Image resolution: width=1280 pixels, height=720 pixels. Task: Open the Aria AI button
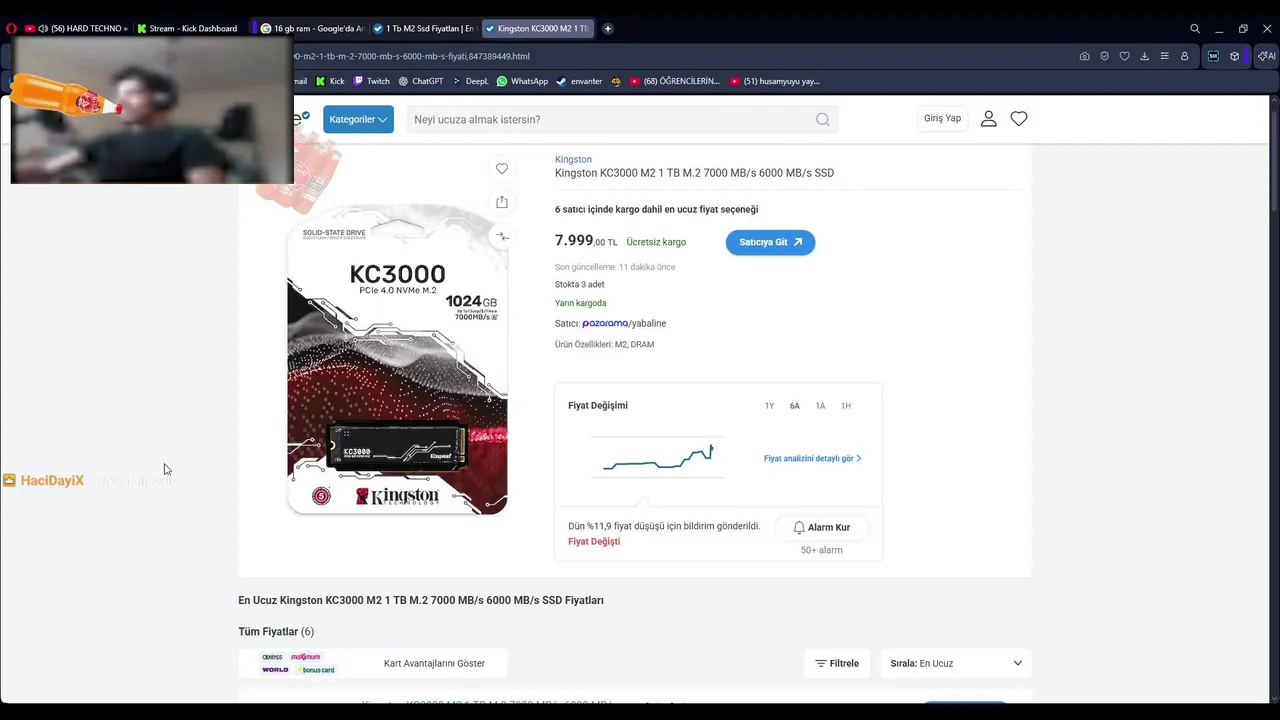[1265, 56]
